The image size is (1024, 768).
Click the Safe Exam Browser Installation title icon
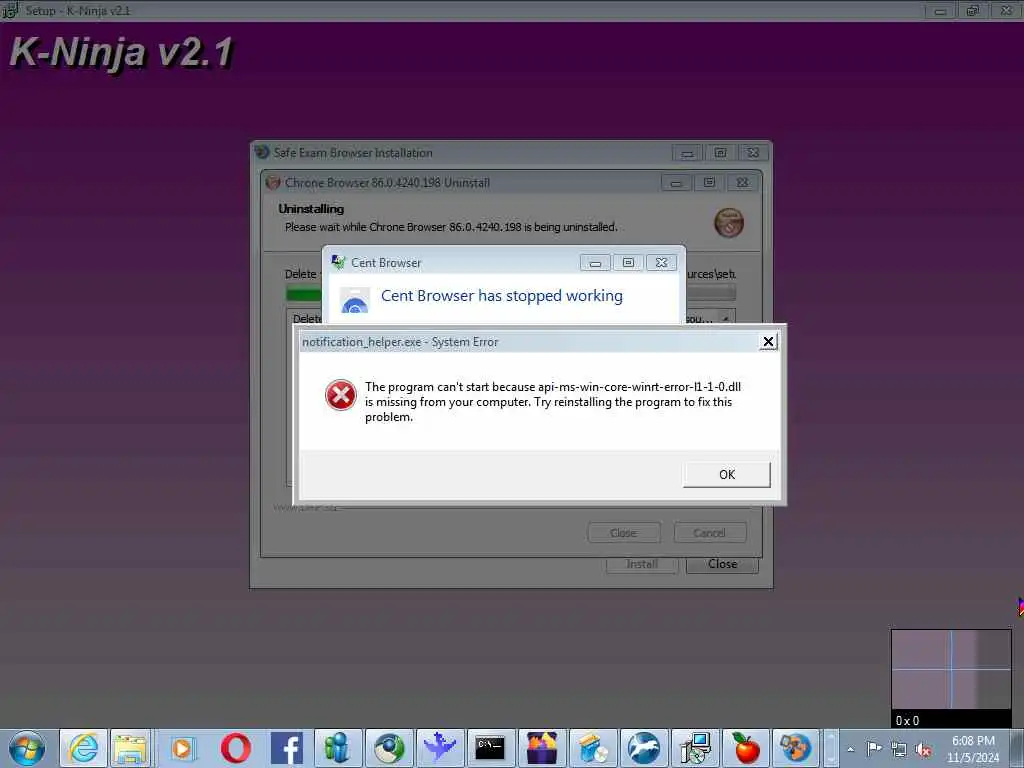(x=262, y=152)
